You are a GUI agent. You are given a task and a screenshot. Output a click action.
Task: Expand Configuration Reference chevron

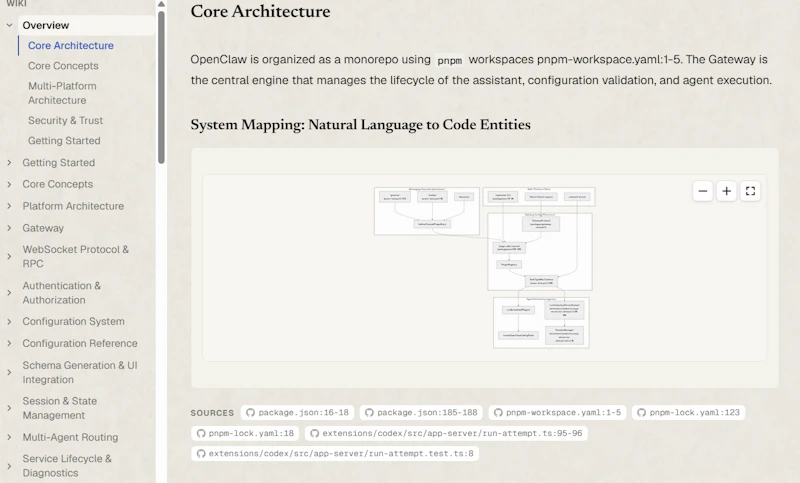[9, 343]
